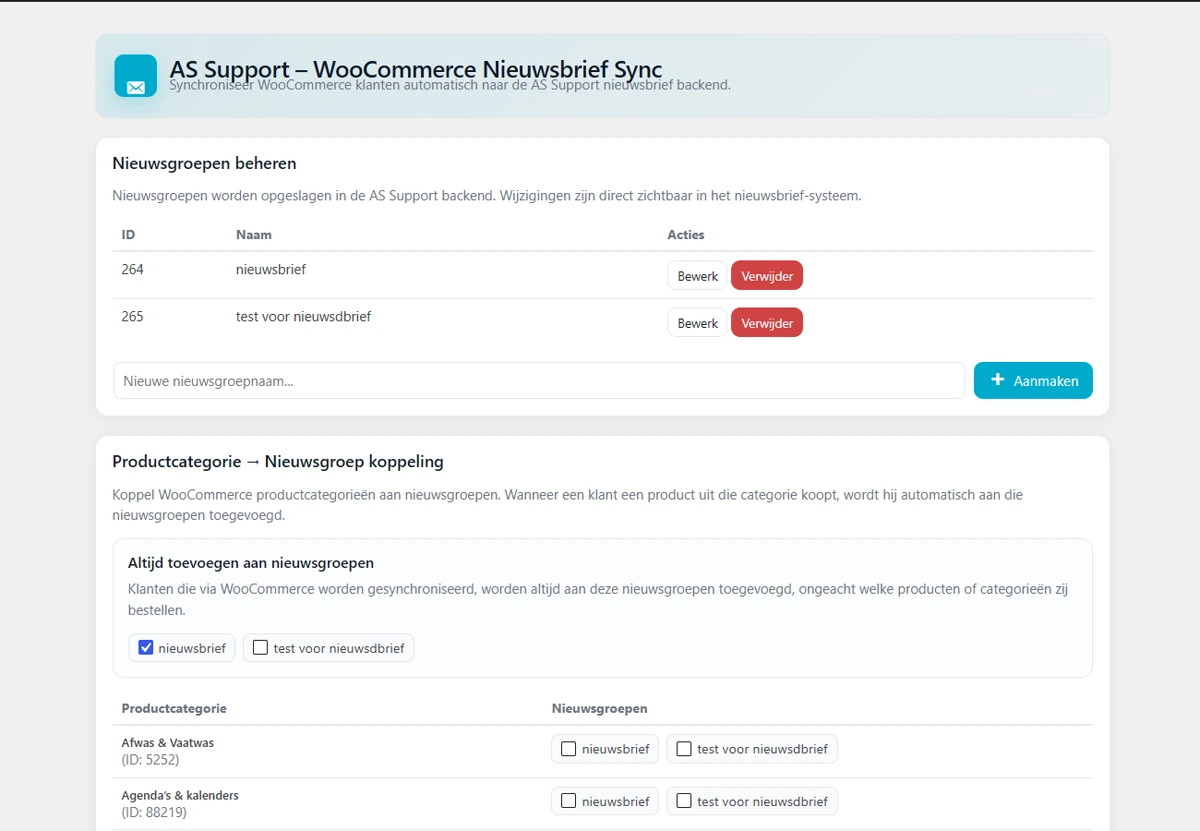Focus the Nieuwe nieuwsgroepnaam input field

[539, 380]
